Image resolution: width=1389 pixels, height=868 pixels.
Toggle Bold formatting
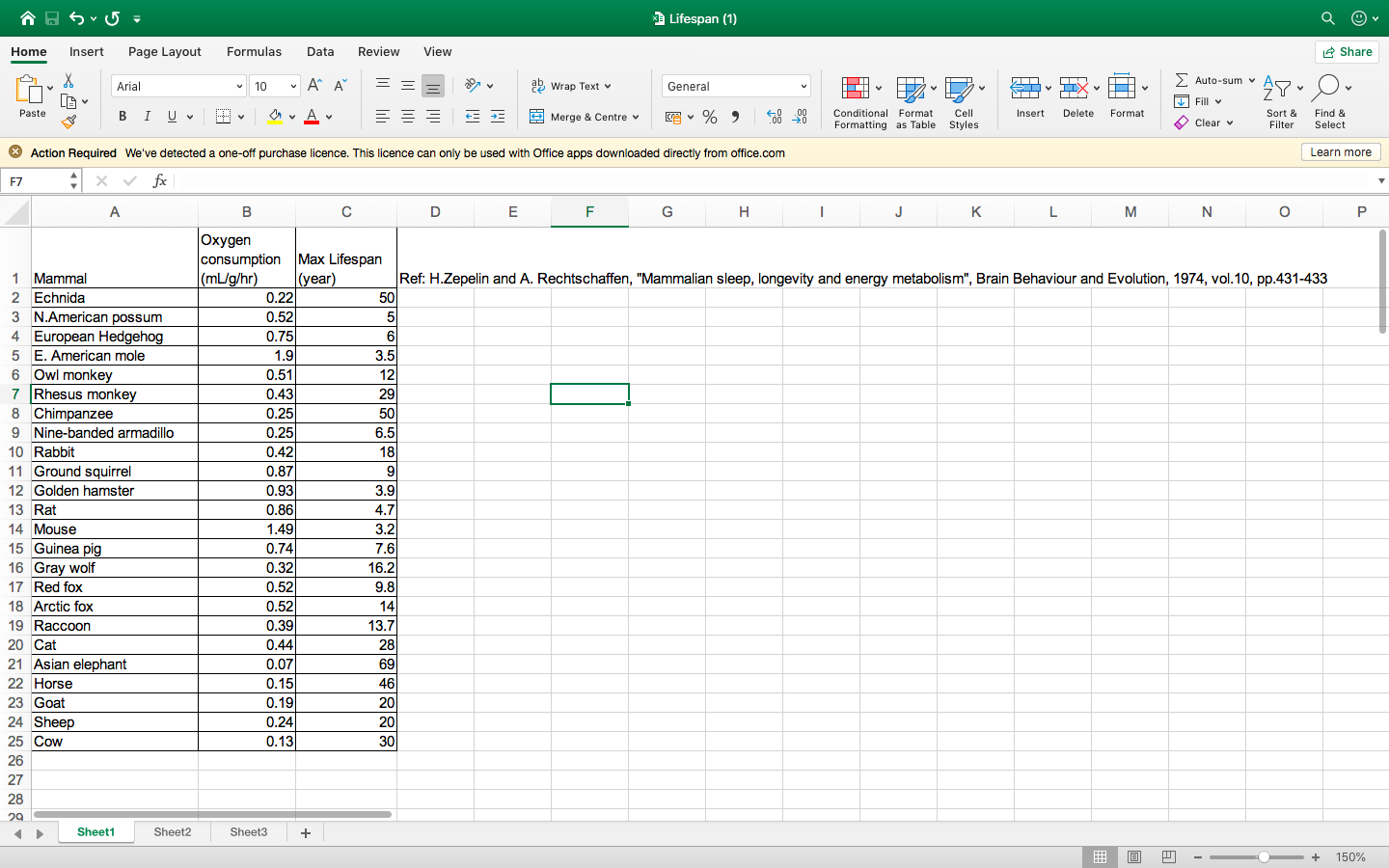[123, 117]
